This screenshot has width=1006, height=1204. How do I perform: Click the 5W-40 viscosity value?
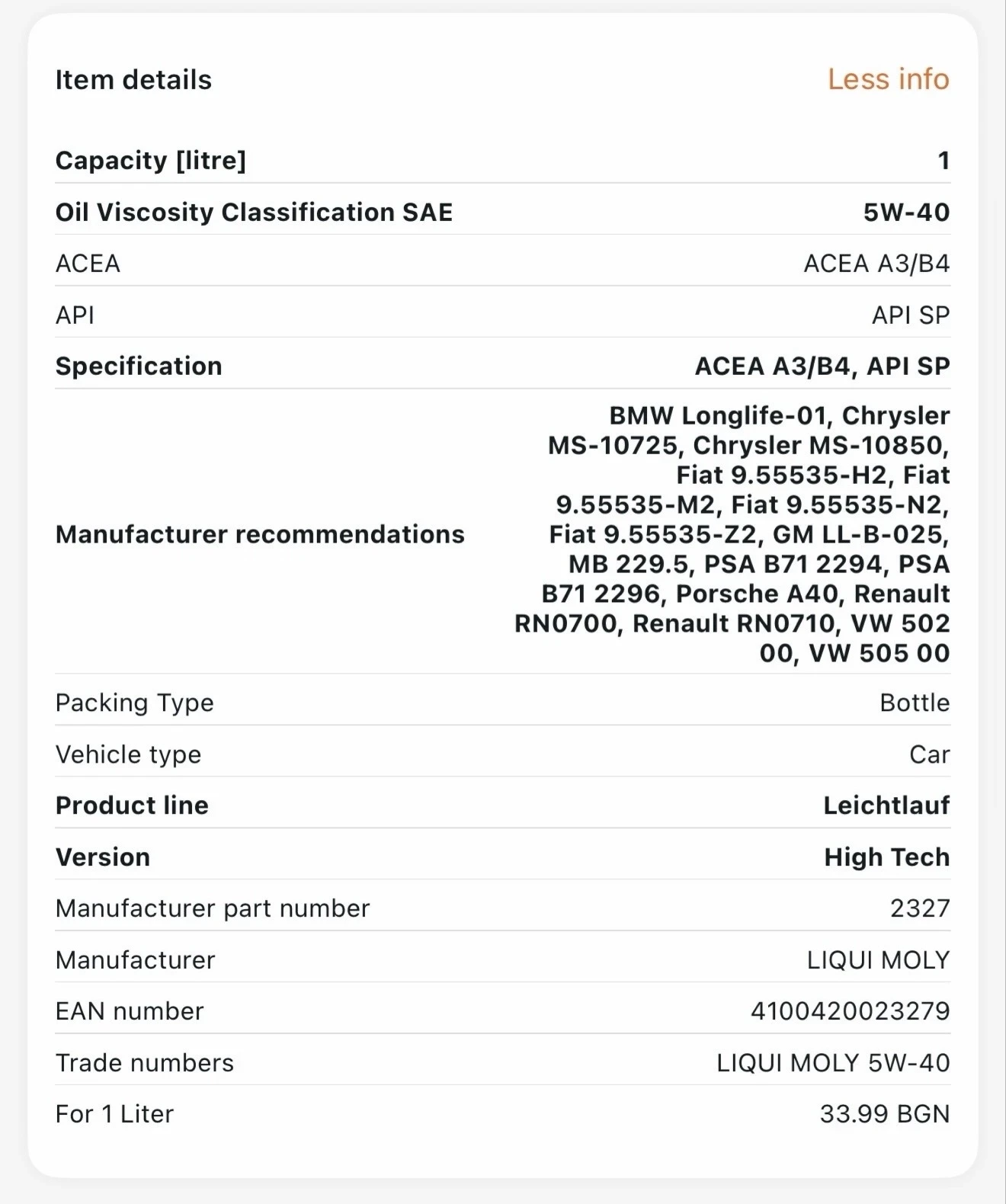click(908, 212)
